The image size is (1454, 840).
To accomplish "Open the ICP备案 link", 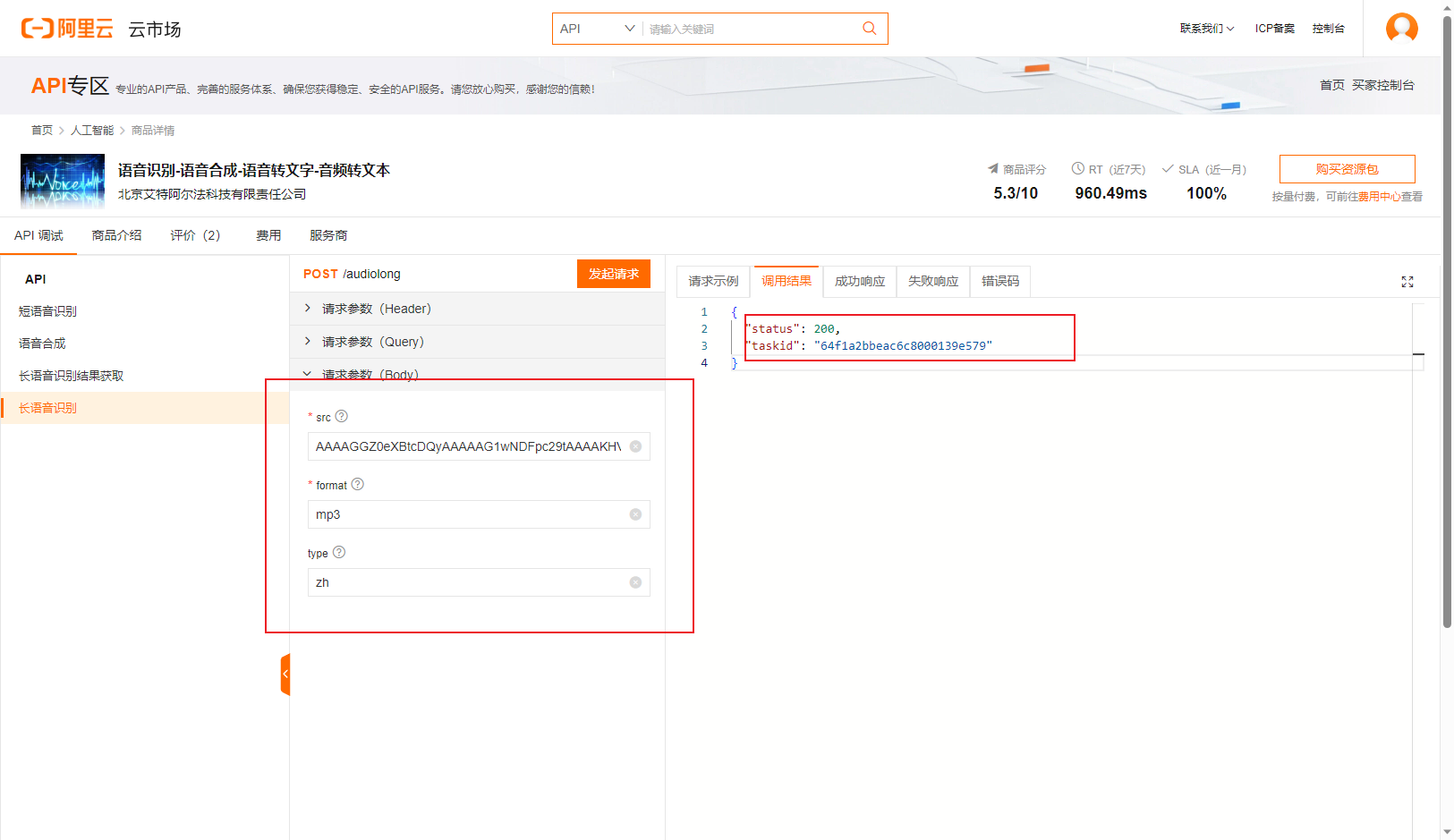I will click(x=1274, y=29).
